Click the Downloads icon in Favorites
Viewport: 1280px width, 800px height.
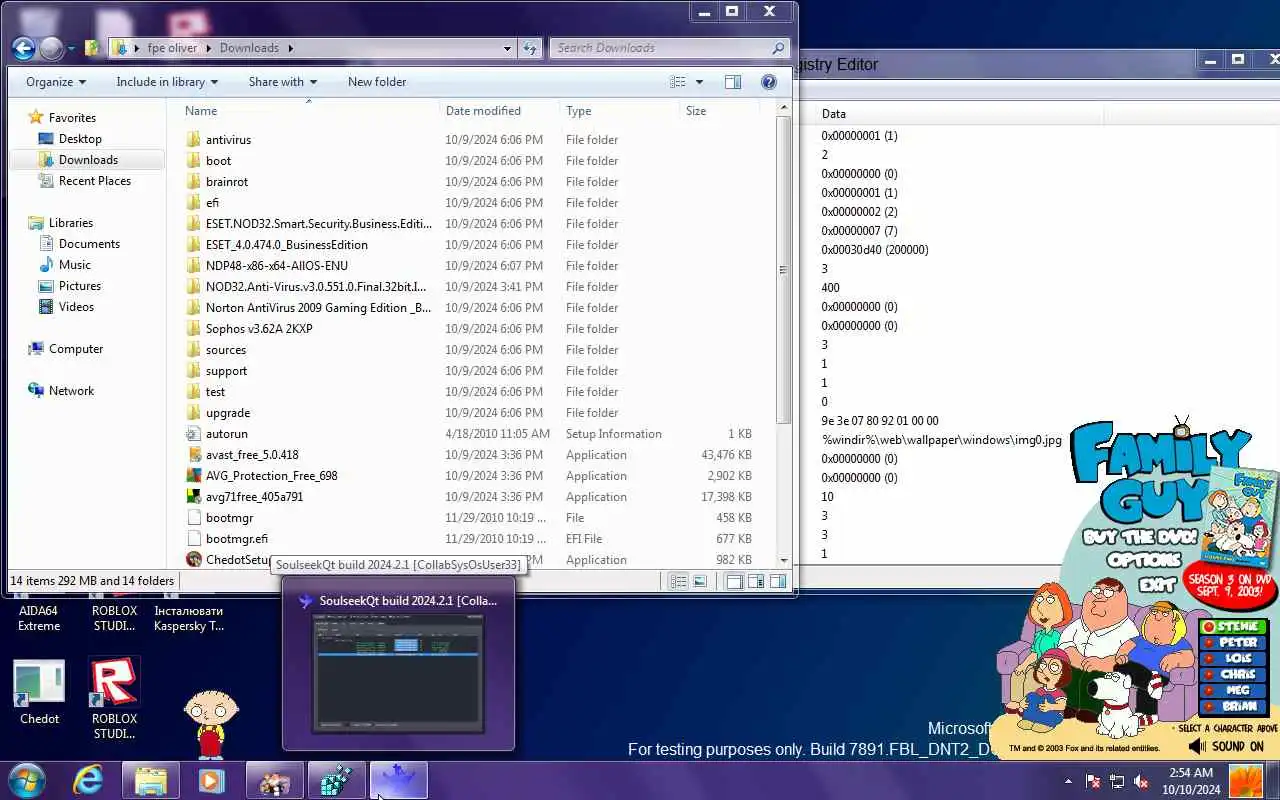coord(45,160)
